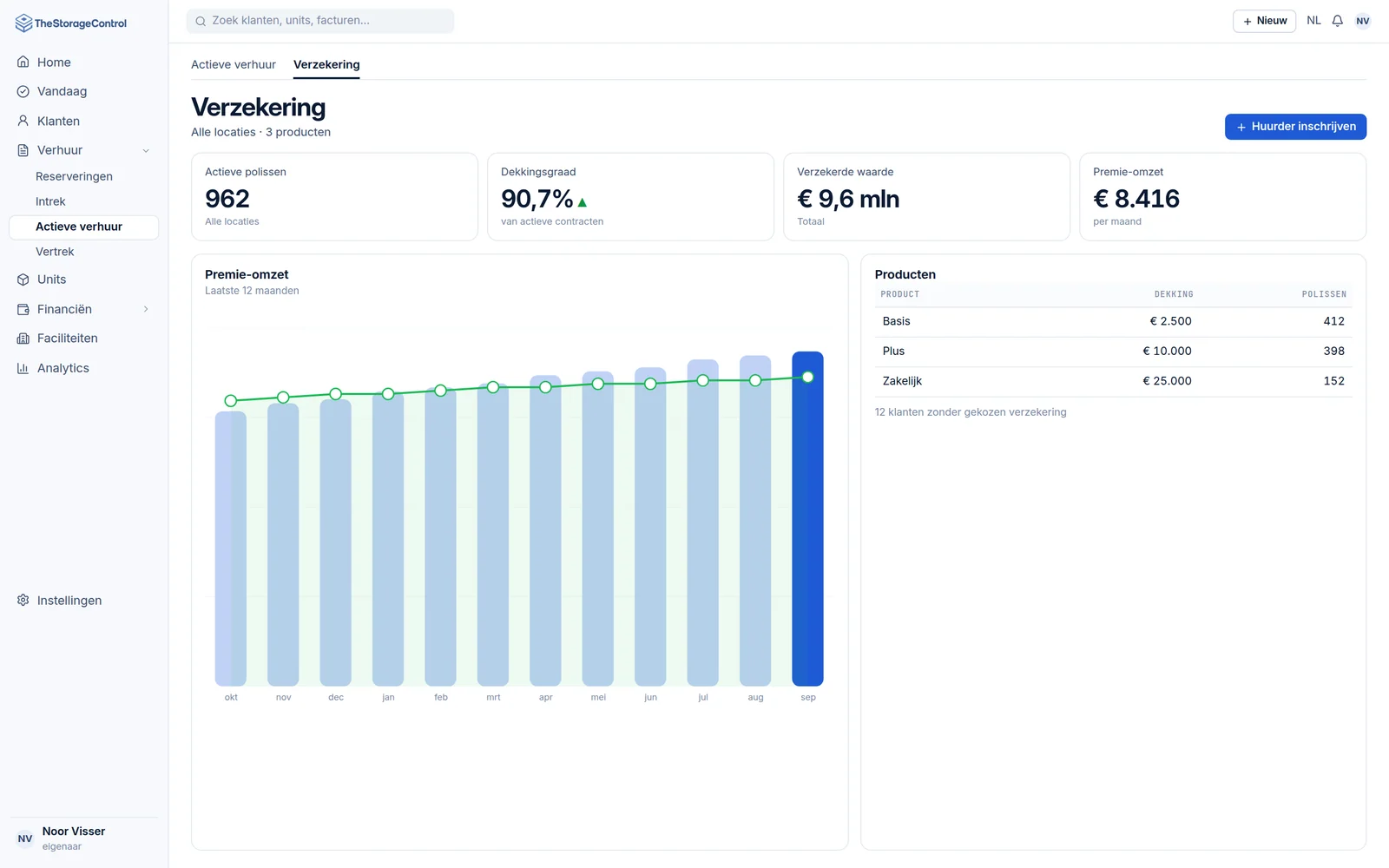This screenshot has height=868, width=1389.
Task: Open Home from the sidebar
Action: click(x=83, y=62)
